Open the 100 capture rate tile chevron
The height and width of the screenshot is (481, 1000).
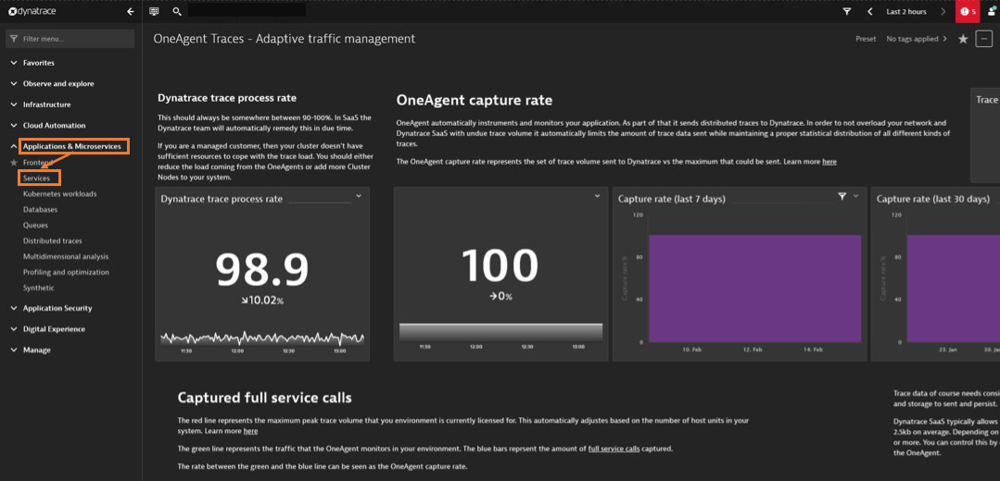(598, 196)
